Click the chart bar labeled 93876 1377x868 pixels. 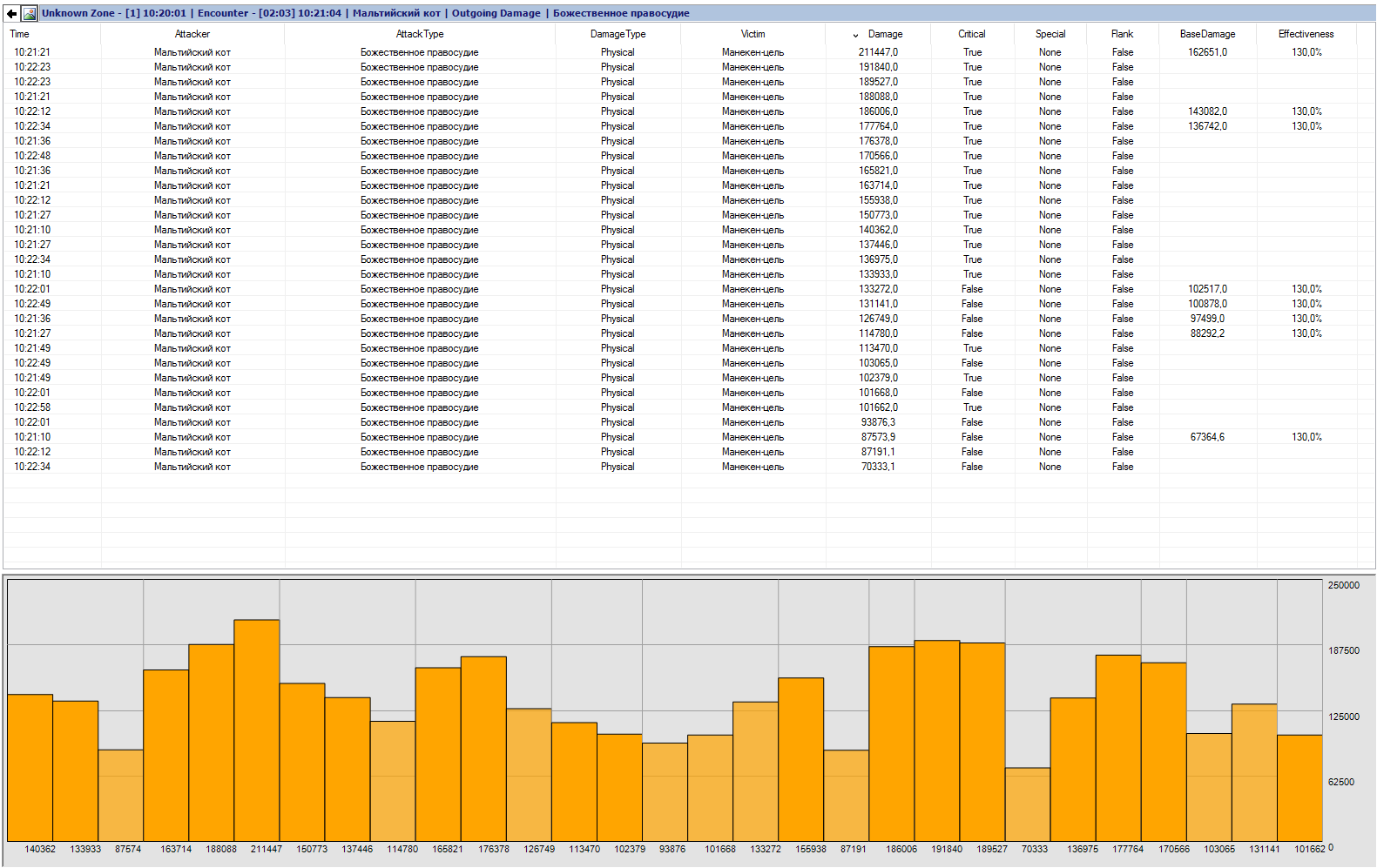click(665, 792)
